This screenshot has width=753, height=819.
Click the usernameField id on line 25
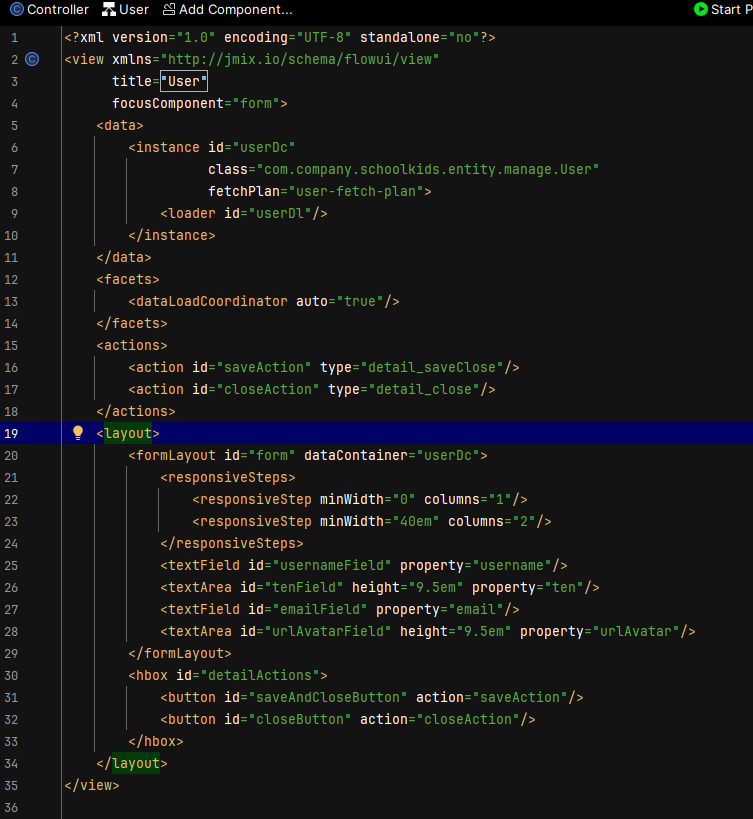(332, 566)
